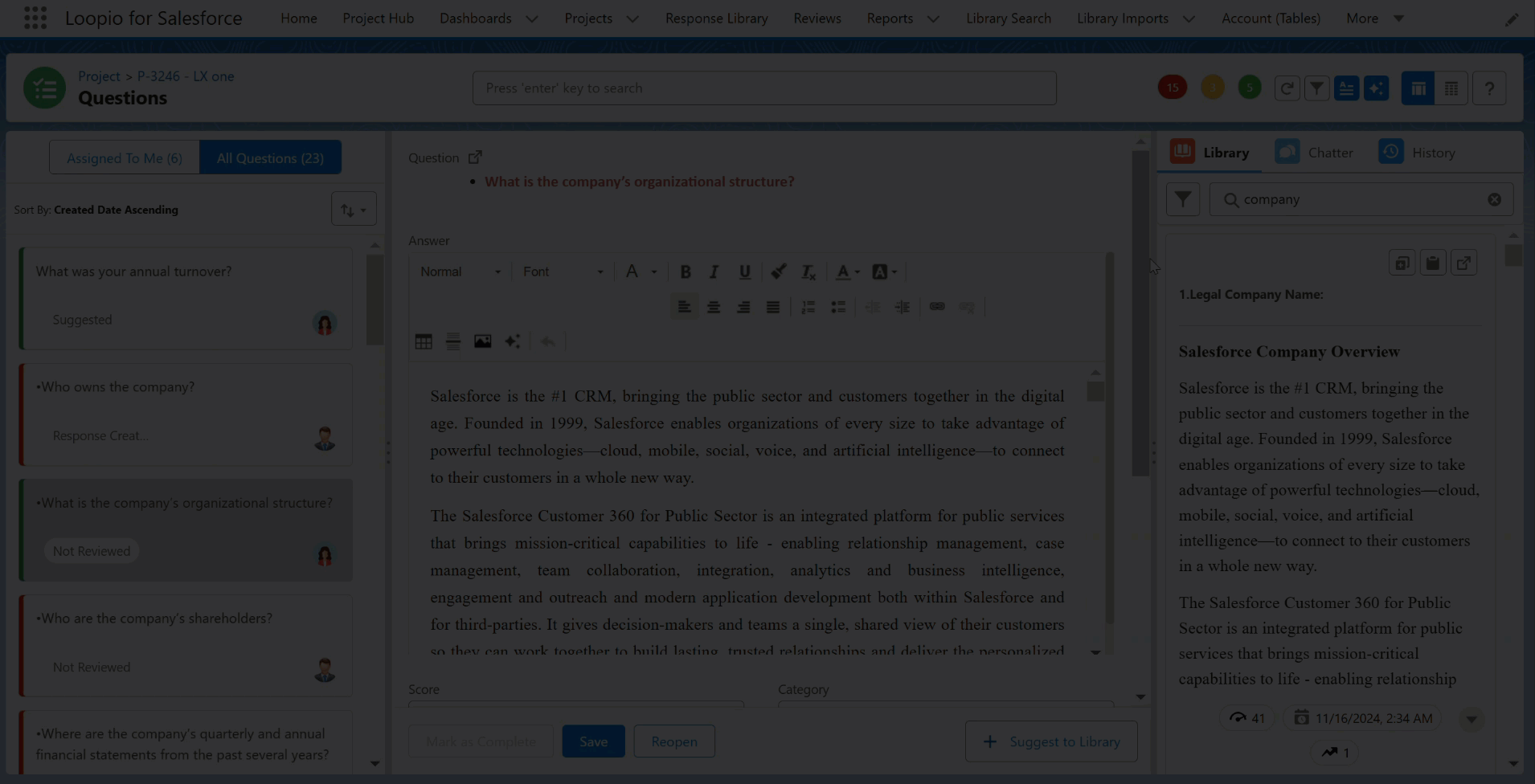This screenshot has width=1535, height=784.
Task: Clear the library search text
Action: pyautogui.click(x=1494, y=199)
